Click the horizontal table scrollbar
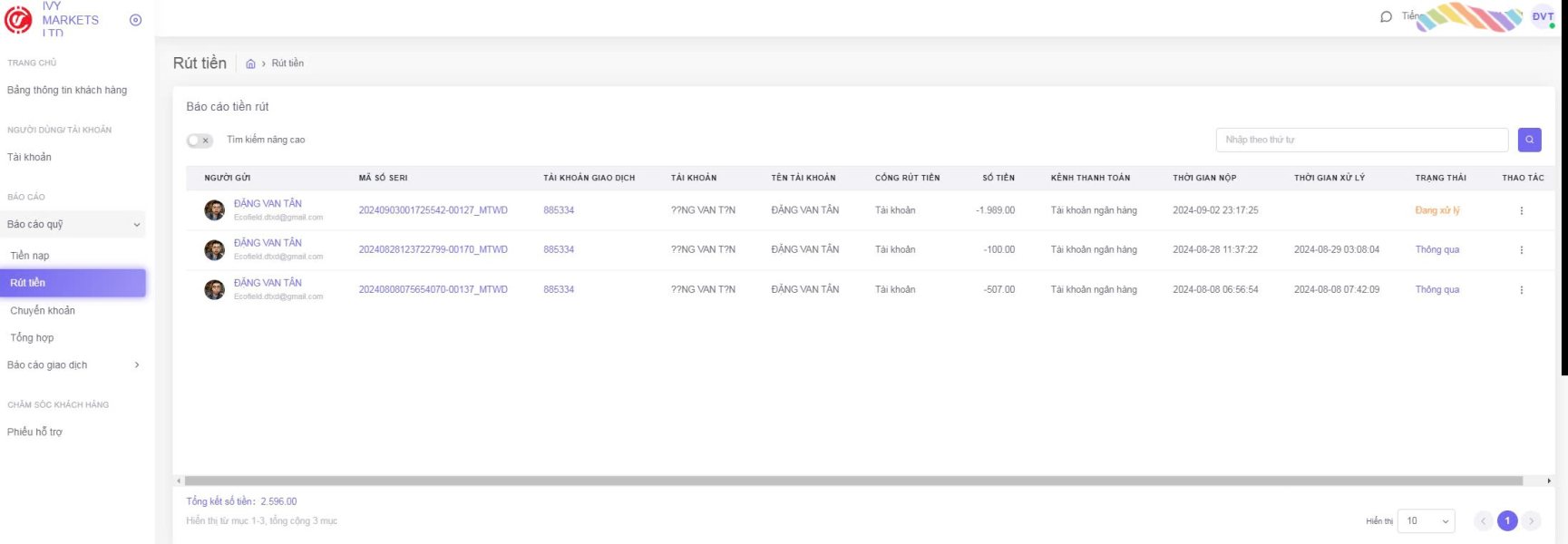 click(x=852, y=481)
